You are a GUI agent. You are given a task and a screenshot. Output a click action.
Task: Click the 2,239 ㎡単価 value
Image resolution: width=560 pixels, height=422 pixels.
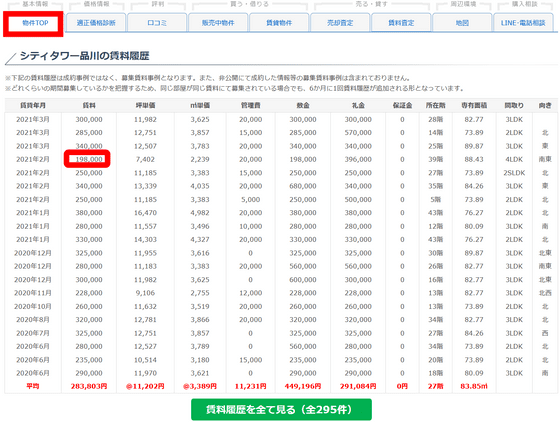tap(200, 159)
